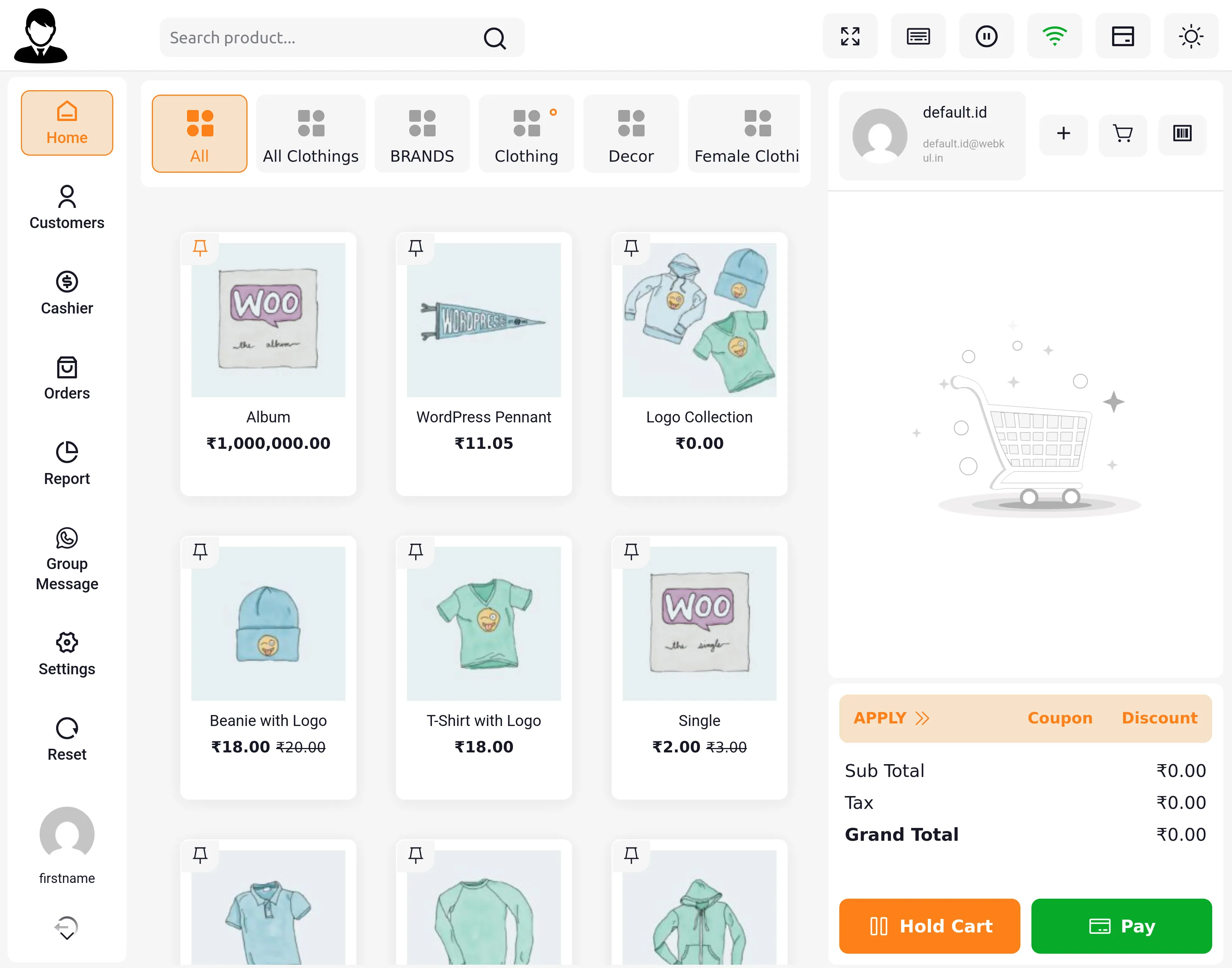This screenshot has height=968, width=1232.
Task: Open the on-screen keyboard icon
Action: point(917,36)
